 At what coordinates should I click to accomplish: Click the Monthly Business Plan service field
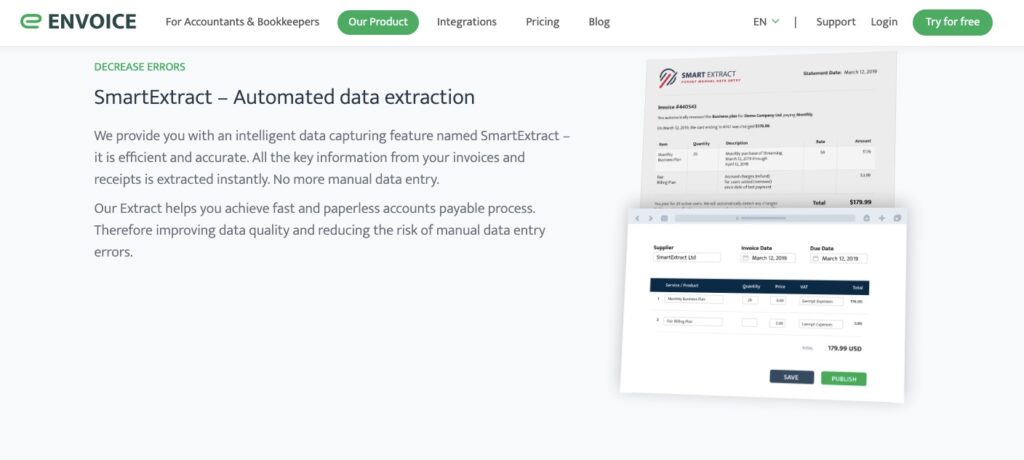click(x=694, y=299)
